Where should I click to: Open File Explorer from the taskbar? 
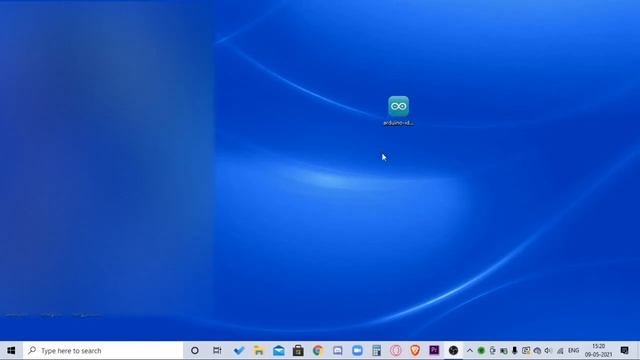(258, 350)
